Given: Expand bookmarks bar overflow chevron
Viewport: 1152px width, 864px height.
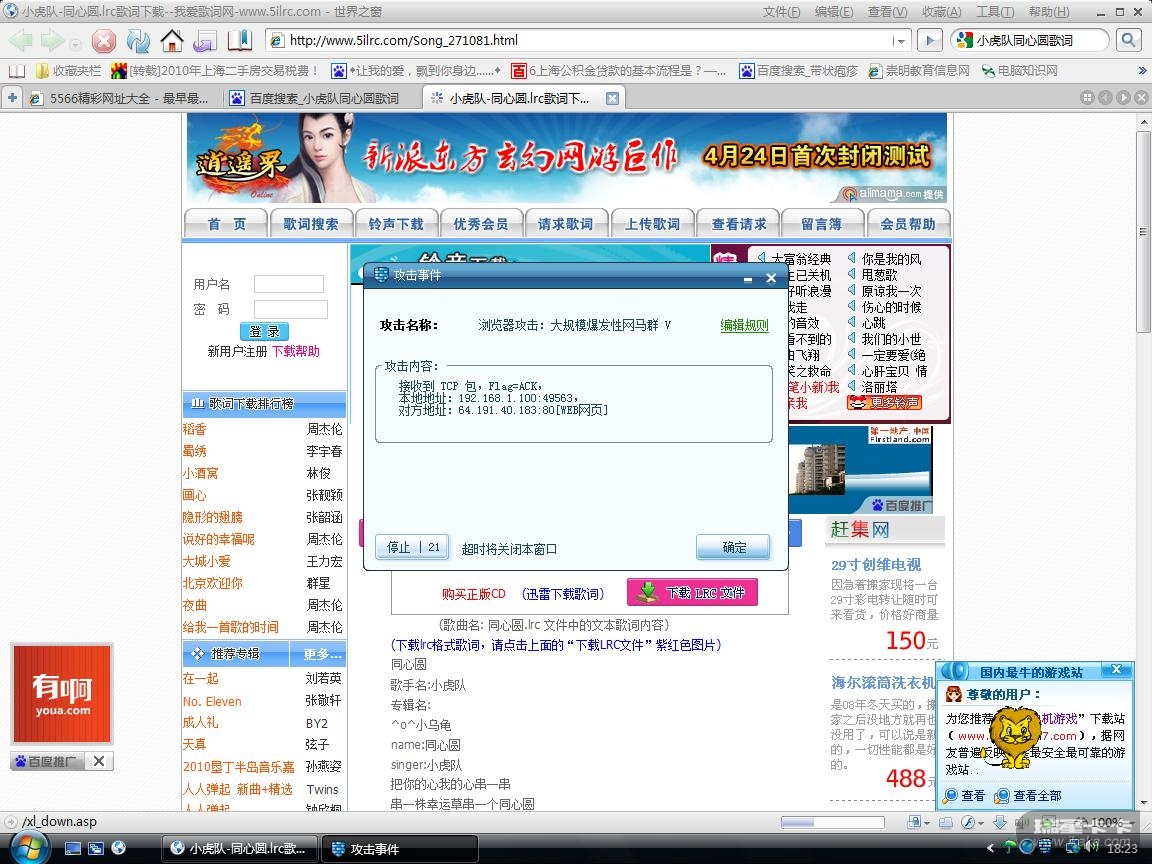Looking at the screenshot, I should (1142, 71).
